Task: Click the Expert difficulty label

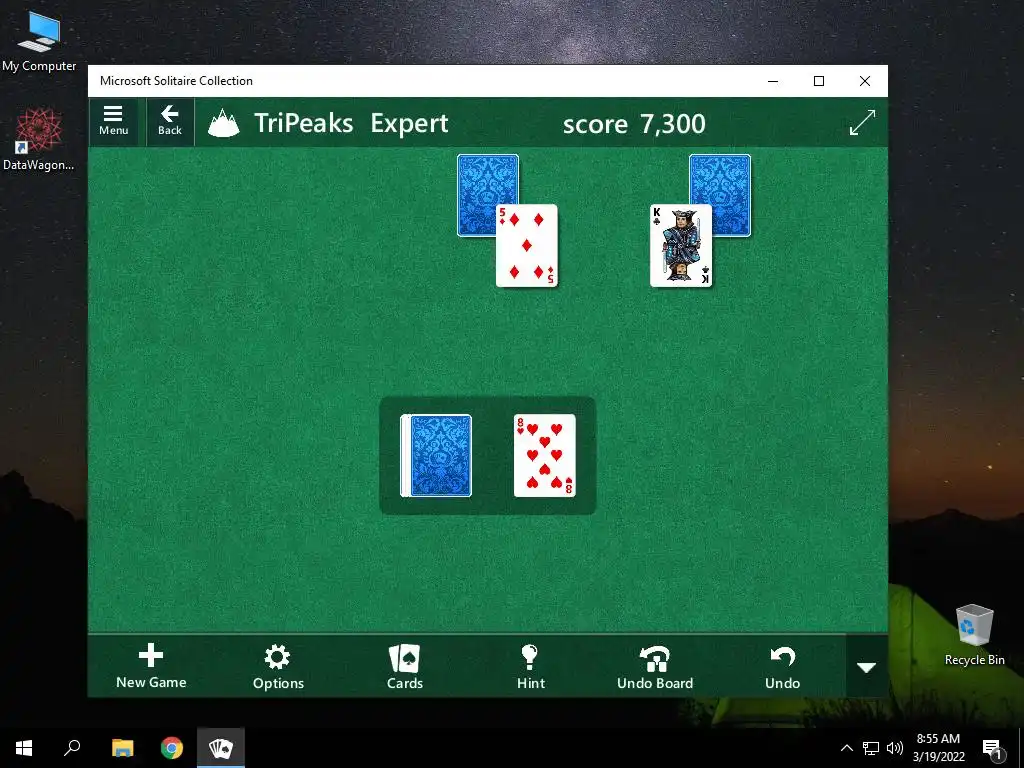Action: pos(409,123)
